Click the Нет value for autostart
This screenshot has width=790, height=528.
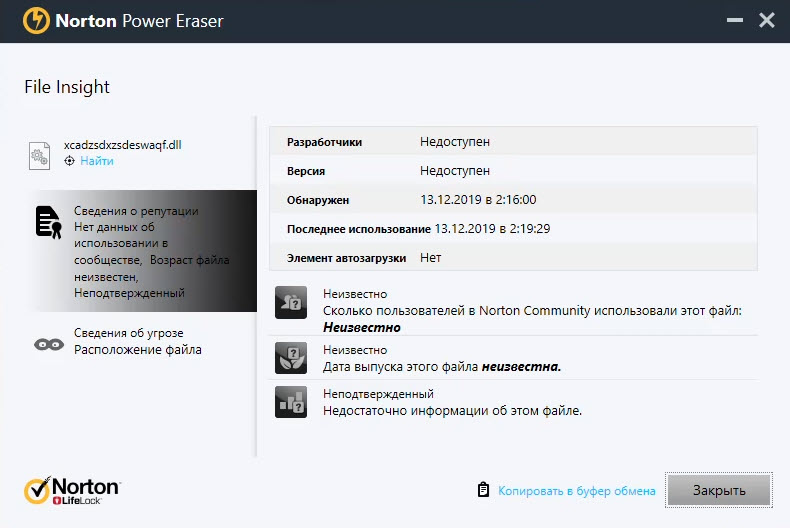431,258
